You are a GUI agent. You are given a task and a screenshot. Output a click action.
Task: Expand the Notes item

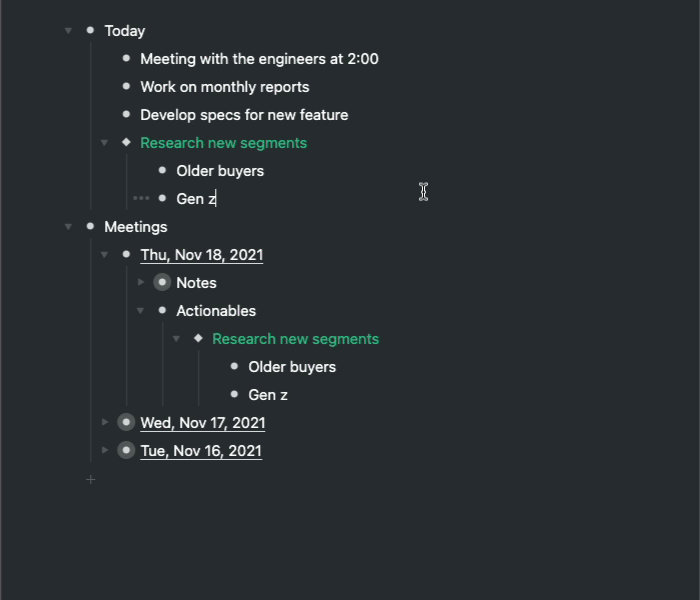[x=141, y=283]
